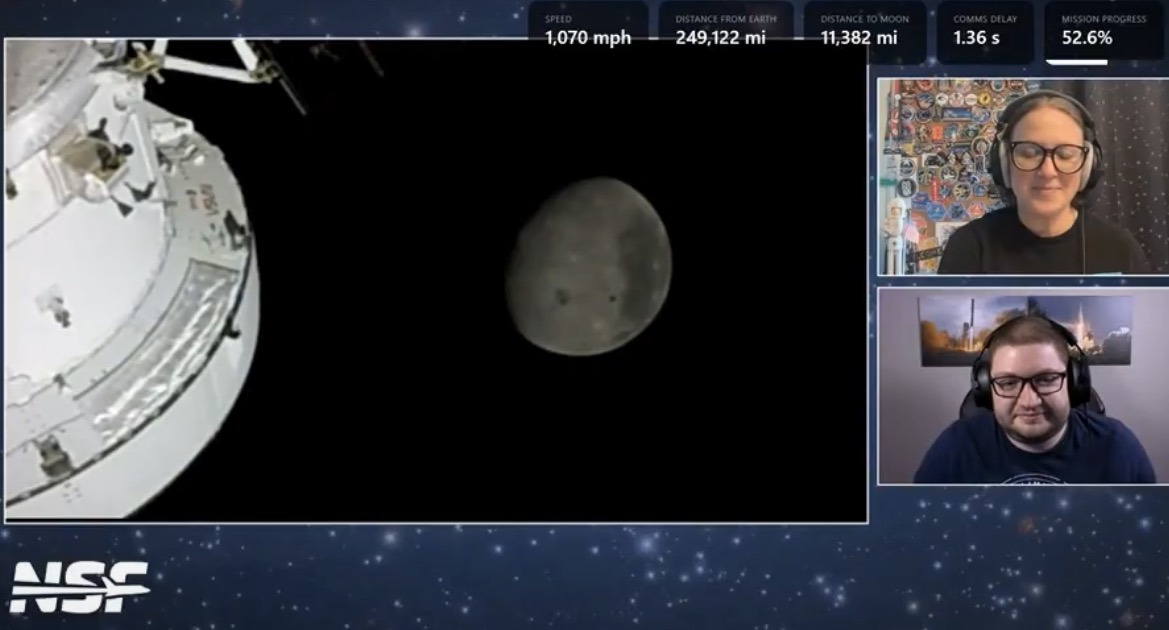Click the mission progress bar under 52.6%

tap(1077, 62)
